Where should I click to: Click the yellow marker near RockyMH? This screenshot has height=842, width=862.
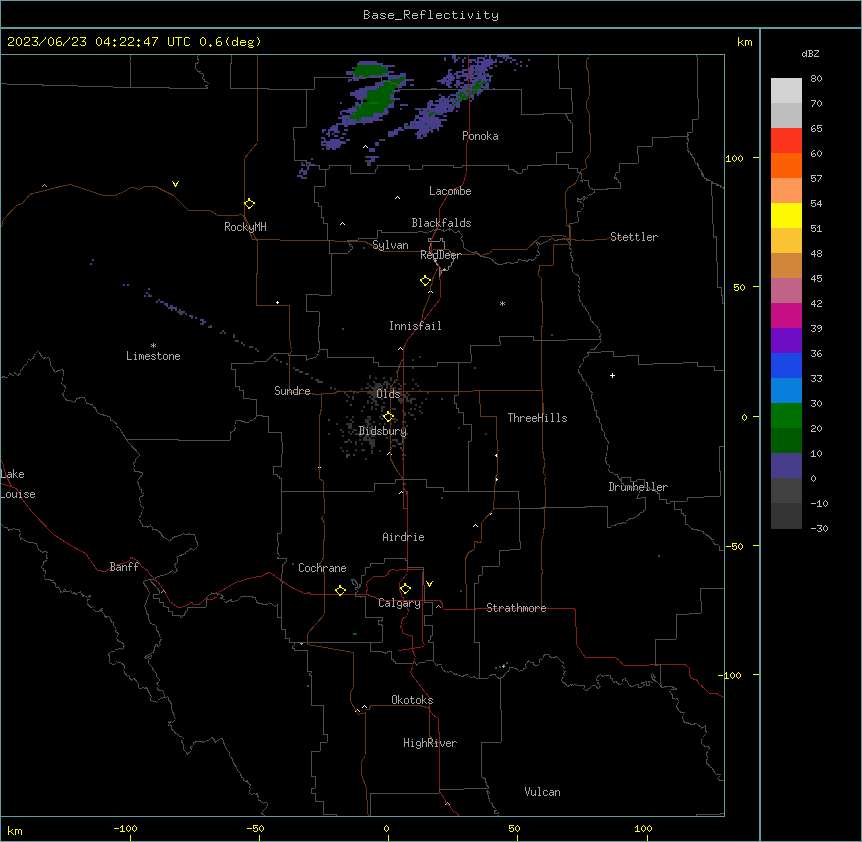click(250, 204)
